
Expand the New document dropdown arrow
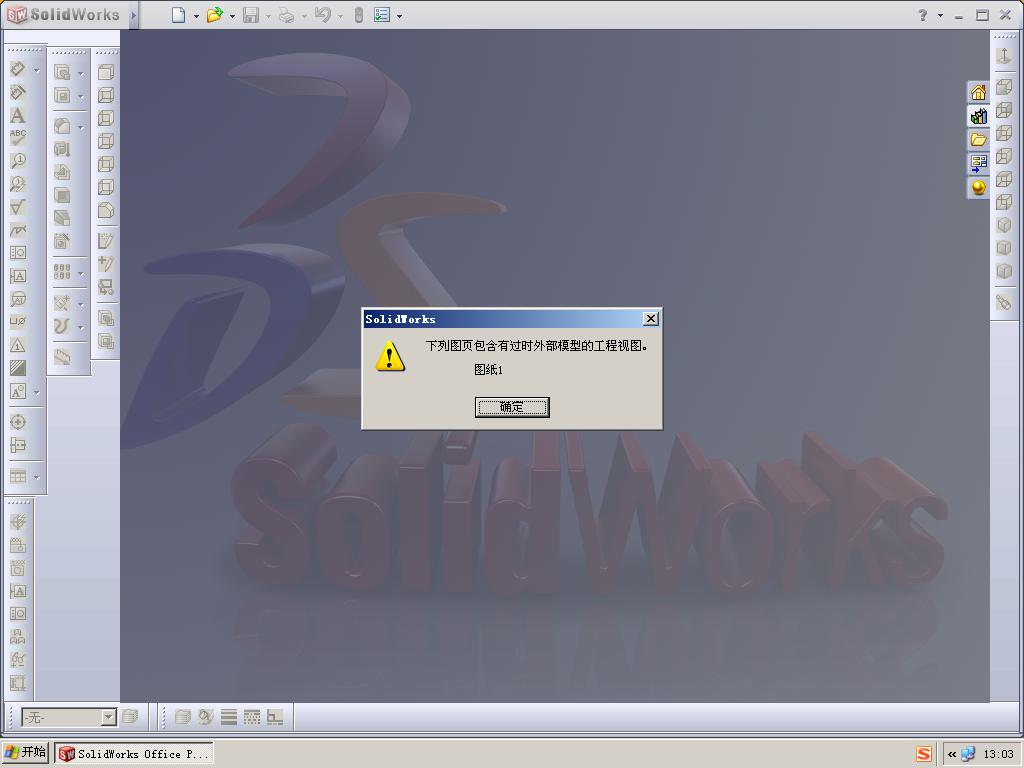point(196,16)
